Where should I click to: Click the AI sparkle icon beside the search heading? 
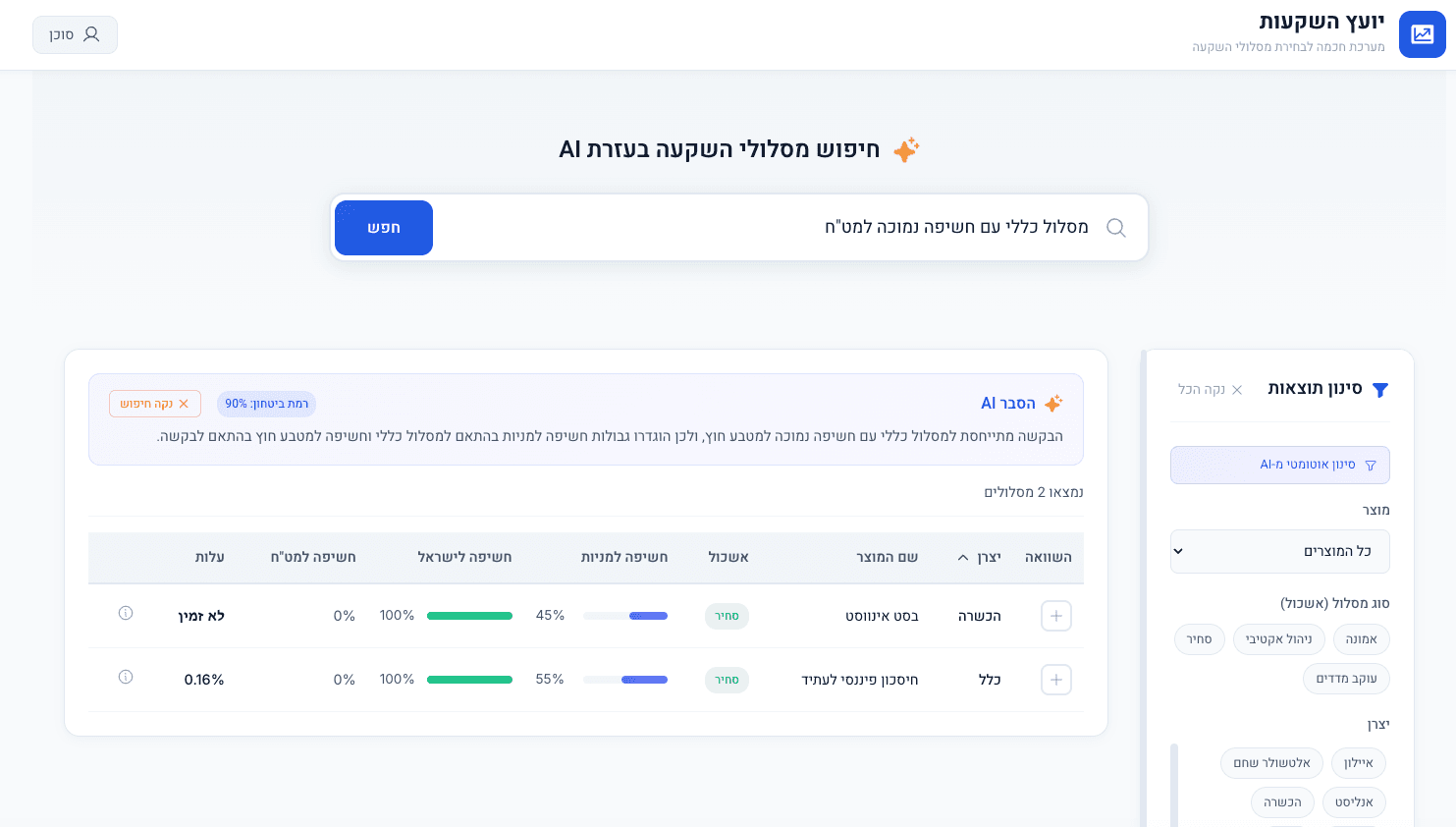click(x=906, y=149)
